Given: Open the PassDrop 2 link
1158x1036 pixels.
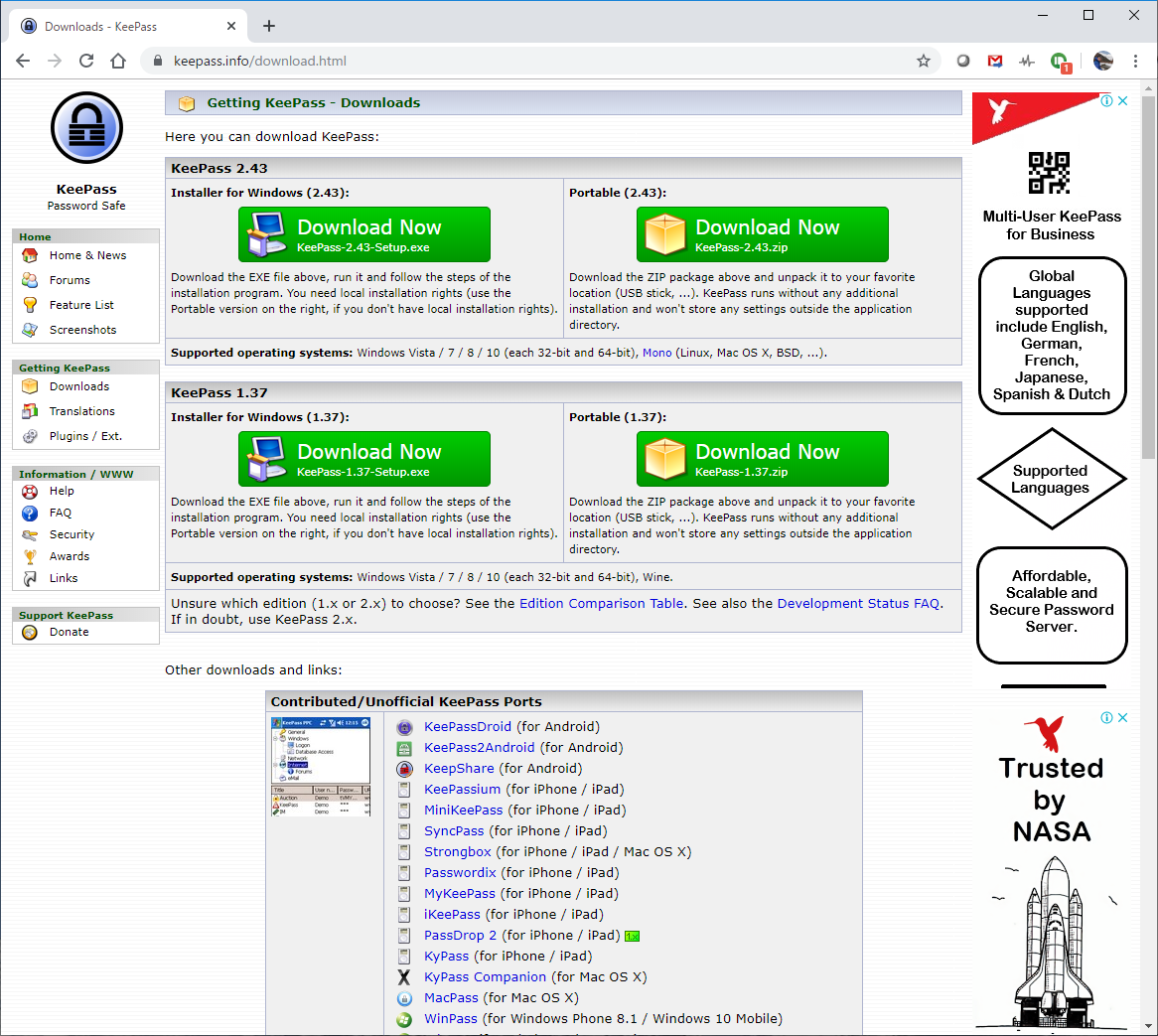Looking at the screenshot, I should point(460,936).
